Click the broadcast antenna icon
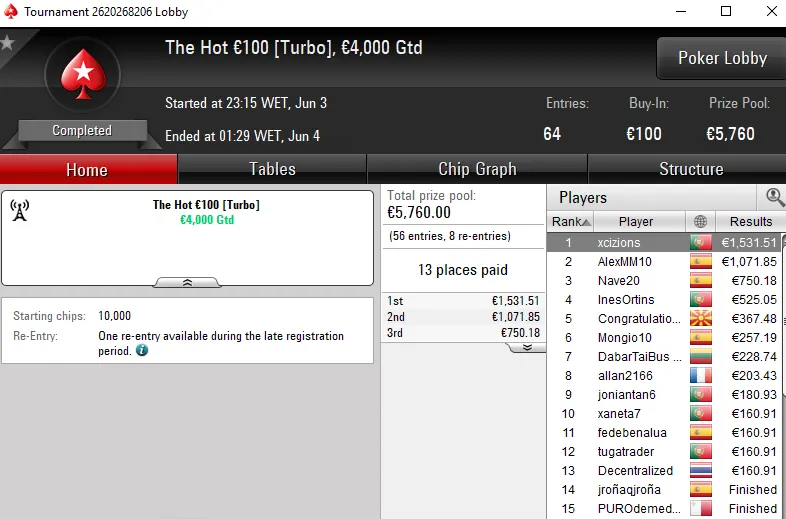The height and width of the screenshot is (519, 786). [x=20, y=210]
